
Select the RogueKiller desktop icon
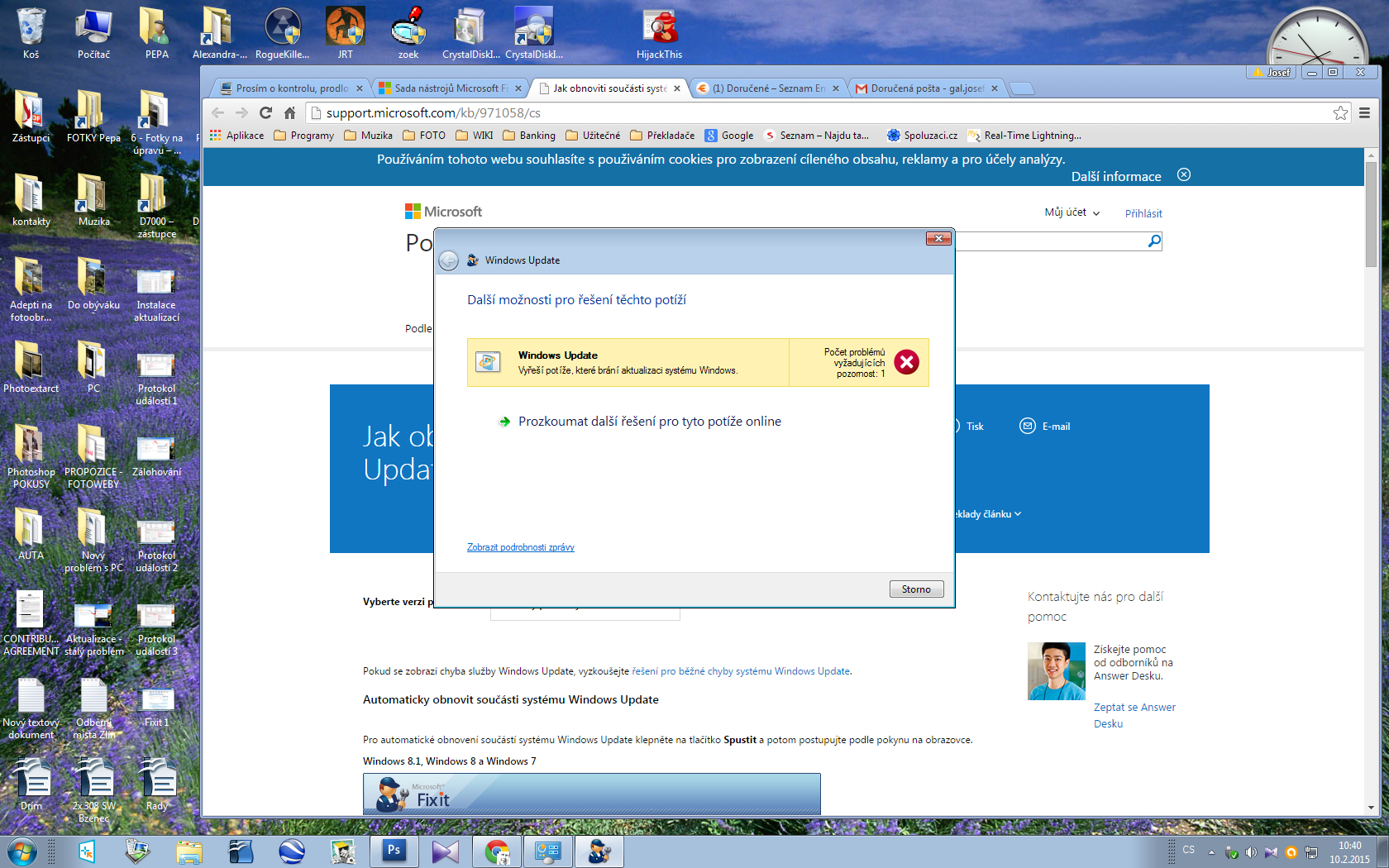point(282,34)
